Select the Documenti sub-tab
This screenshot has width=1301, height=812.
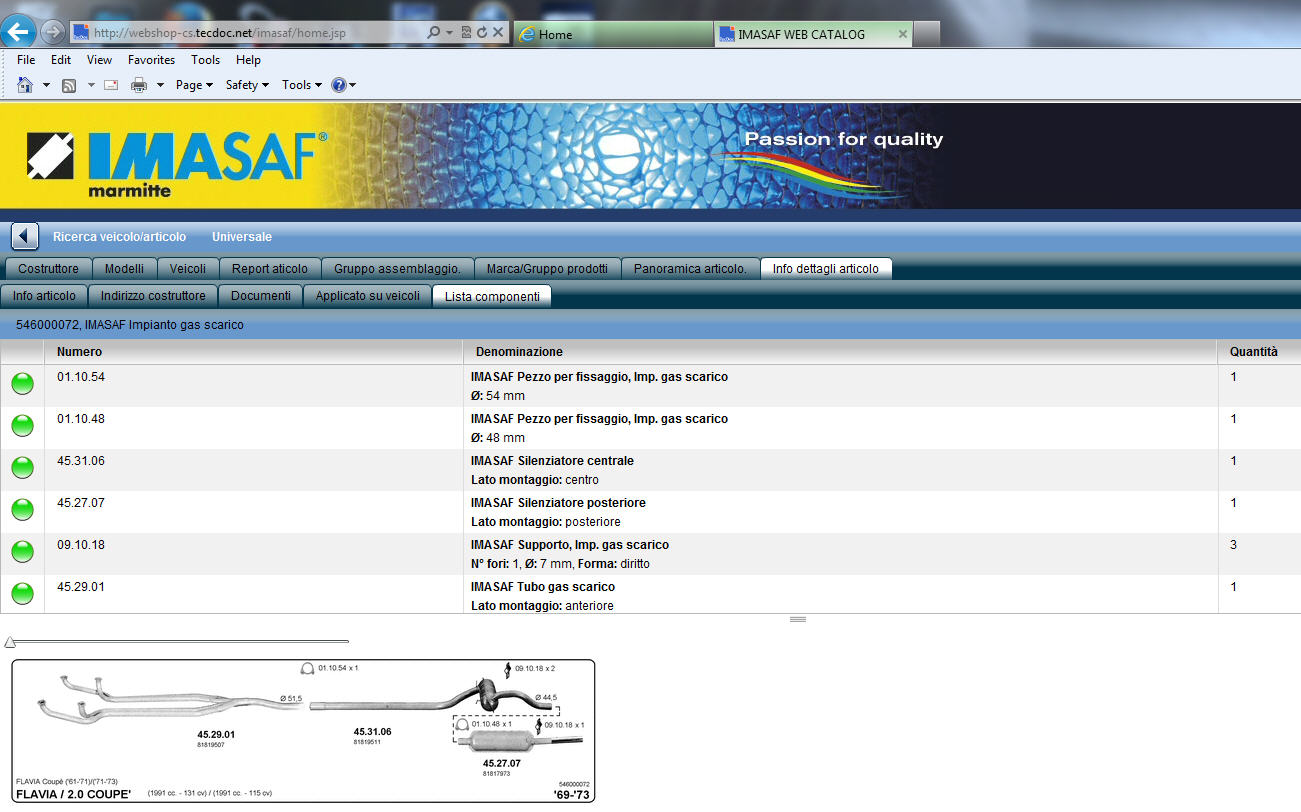pos(261,296)
